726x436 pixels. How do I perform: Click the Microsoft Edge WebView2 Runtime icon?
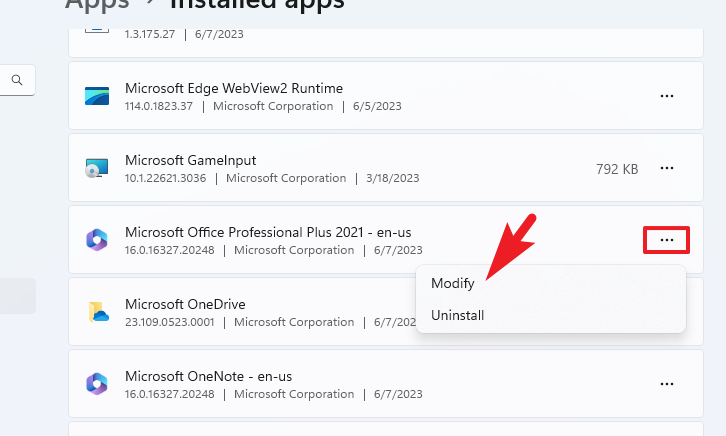coord(97,96)
